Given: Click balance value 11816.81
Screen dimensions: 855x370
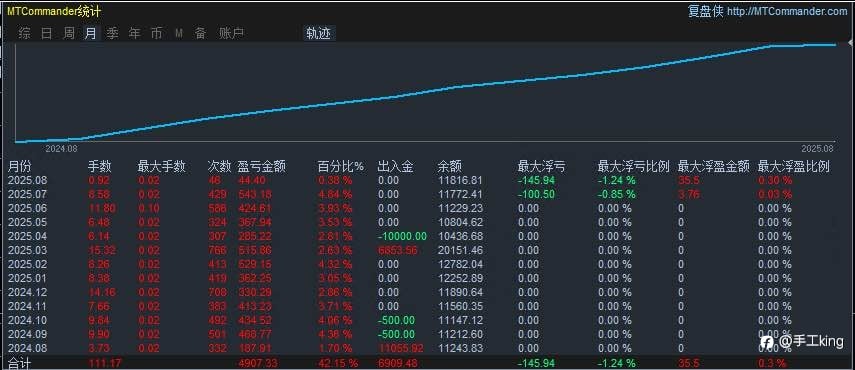Looking at the screenshot, I should pos(460,180).
